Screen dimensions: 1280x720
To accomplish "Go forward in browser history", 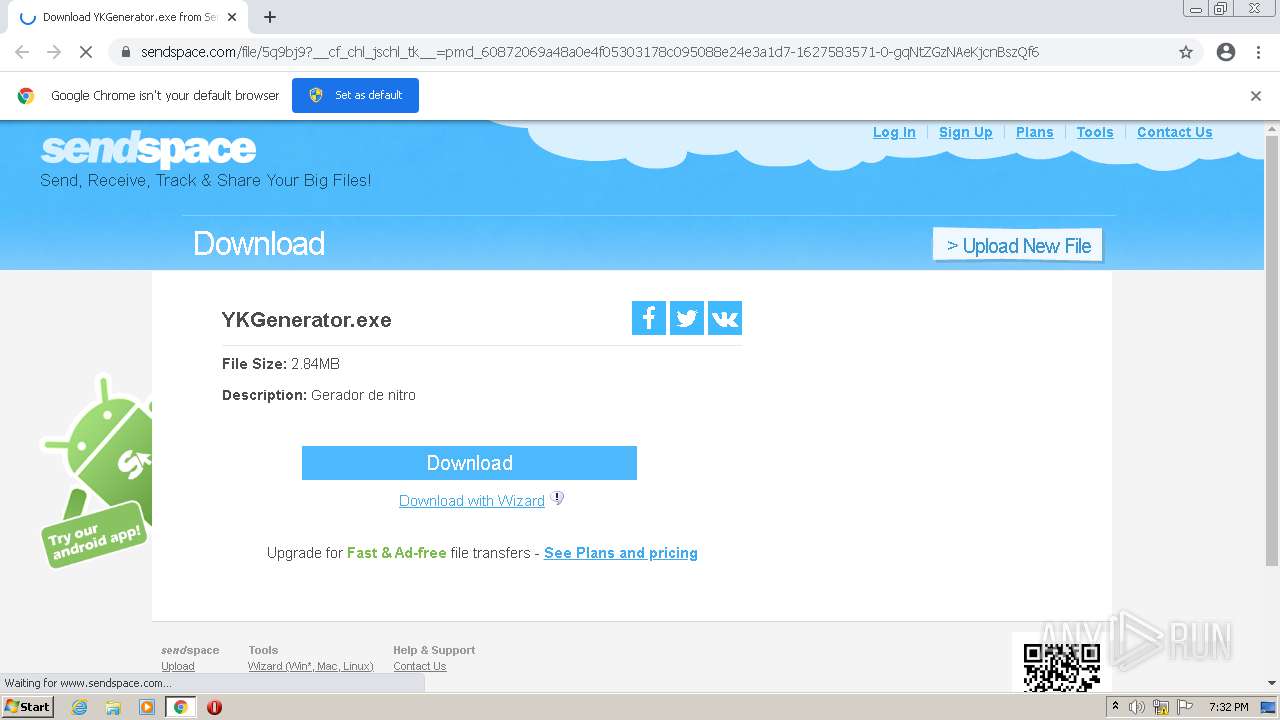I will coord(54,52).
